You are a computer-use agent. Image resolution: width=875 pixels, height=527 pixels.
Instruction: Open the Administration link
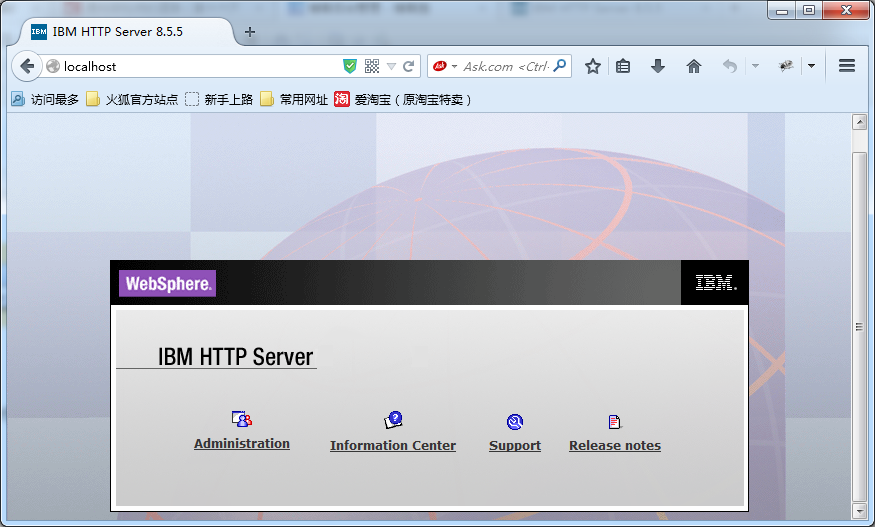click(242, 443)
